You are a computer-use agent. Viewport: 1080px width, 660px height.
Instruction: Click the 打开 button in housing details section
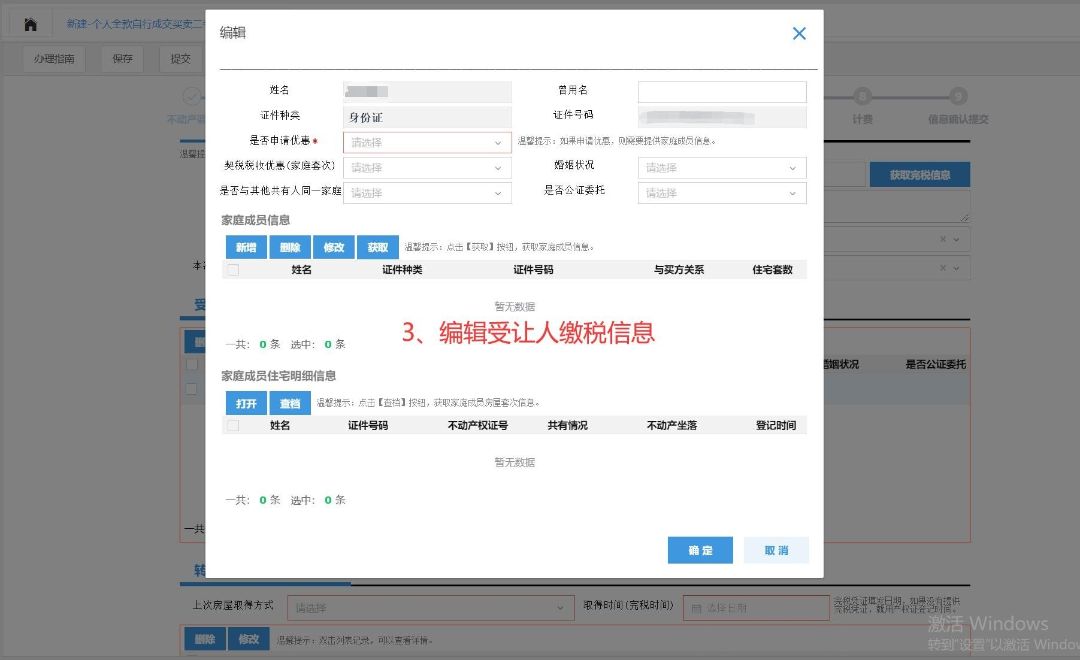pos(245,403)
